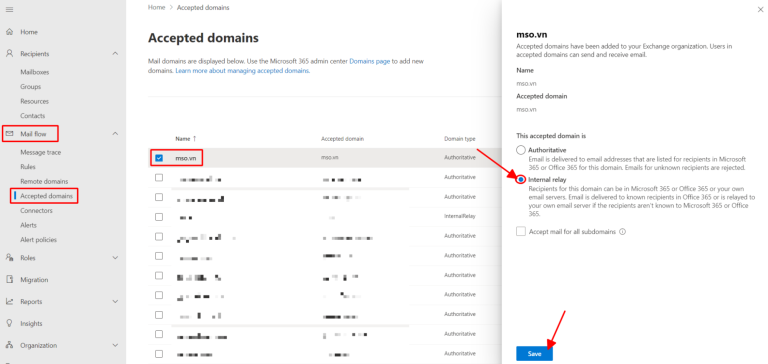Click the Migration icon in the sidebar
768x364 pixels.
pyautogui.click(x=9, y=280)
